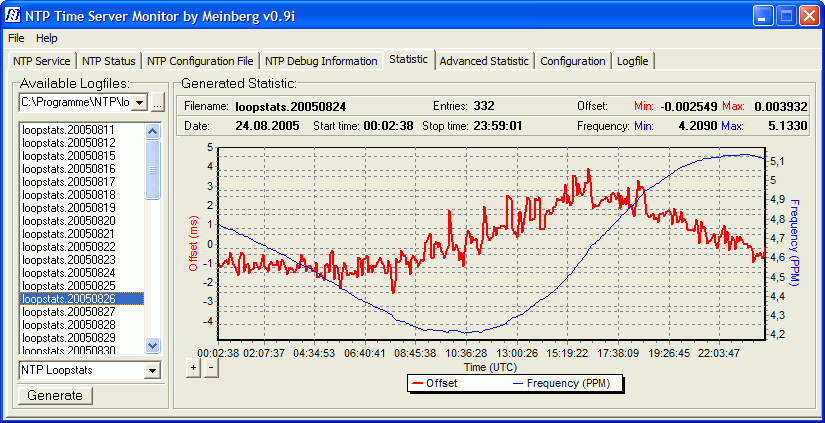Open the Logfile tab
Viewport: 825px width, 423px height.
[x=632, y=61]
